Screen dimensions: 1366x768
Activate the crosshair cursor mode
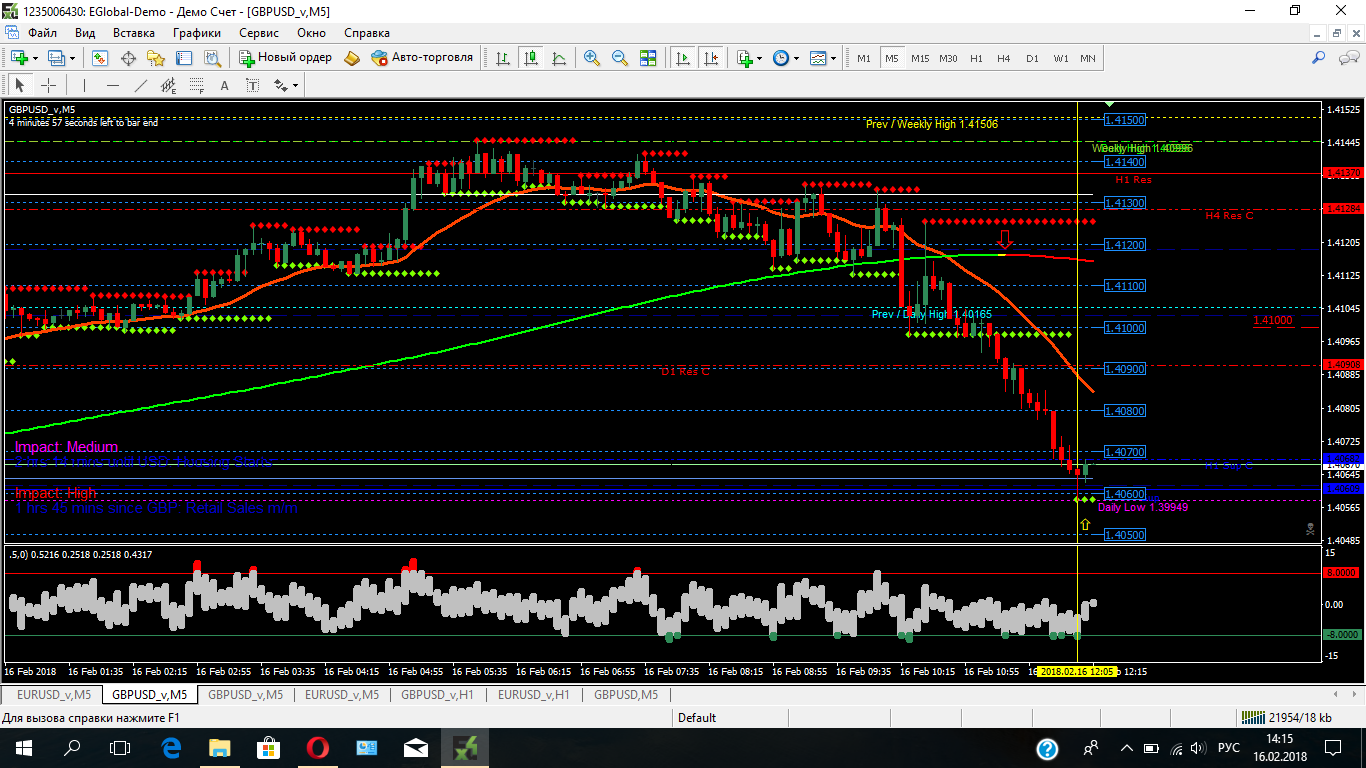pyautogui.click(x=47, y=85)
